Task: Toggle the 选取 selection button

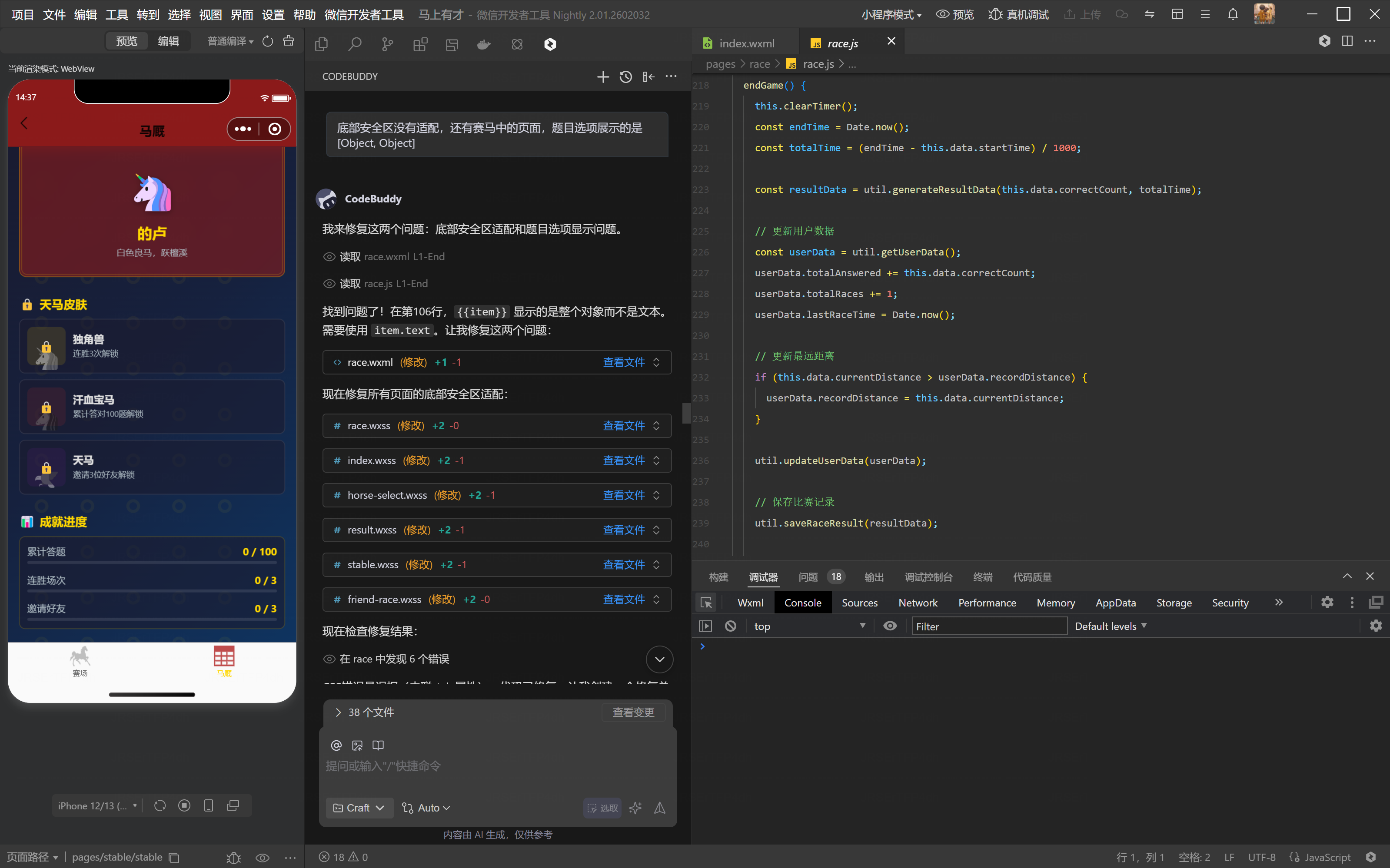Action: coord(602,808)
